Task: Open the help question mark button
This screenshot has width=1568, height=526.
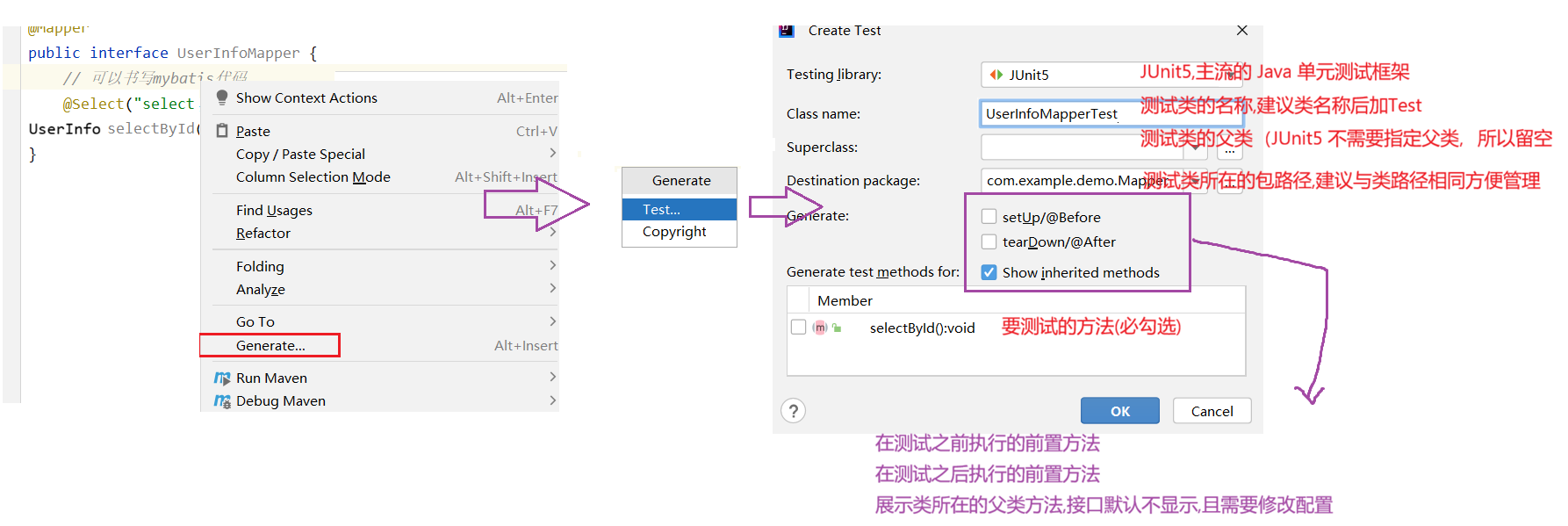Action: click(x=794, y=411)
